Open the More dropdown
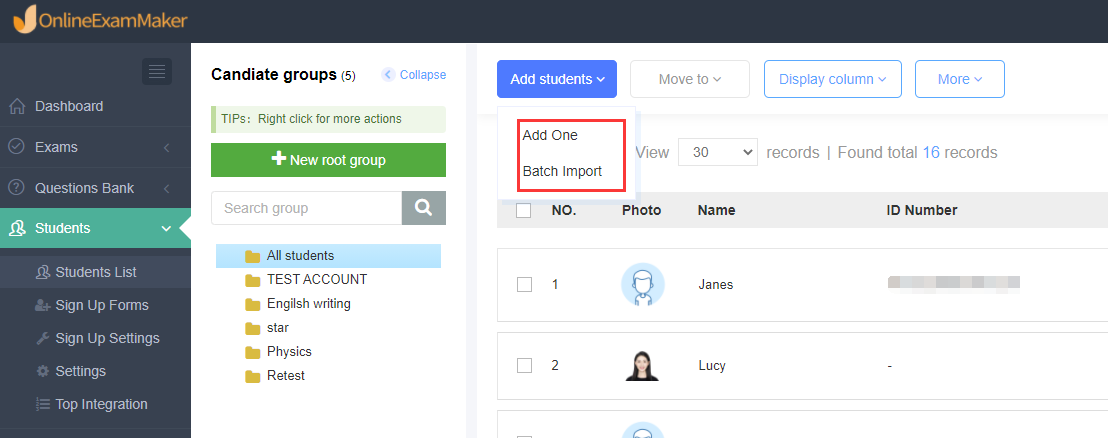Viewport: 1108px width, 438px height. (x=960, y=79)
